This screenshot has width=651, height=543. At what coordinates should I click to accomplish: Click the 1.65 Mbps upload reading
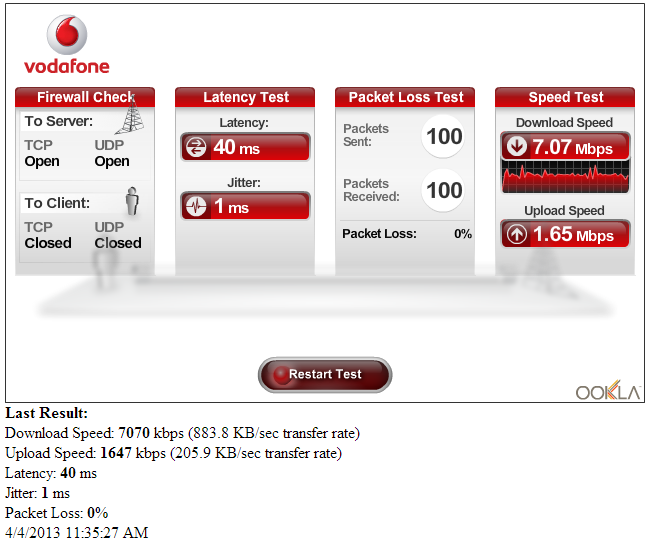574,235
